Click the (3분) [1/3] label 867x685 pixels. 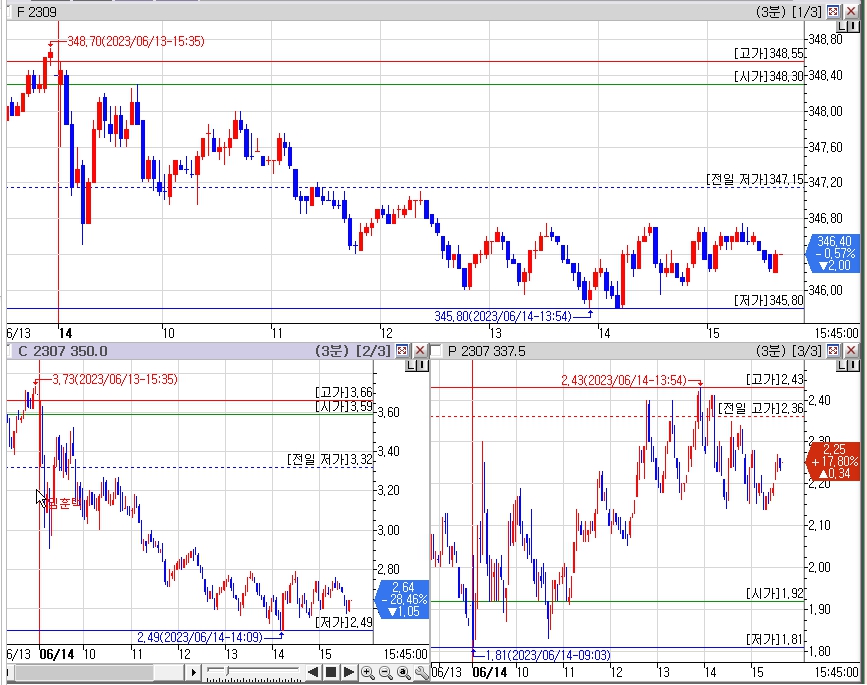(789, 12)
